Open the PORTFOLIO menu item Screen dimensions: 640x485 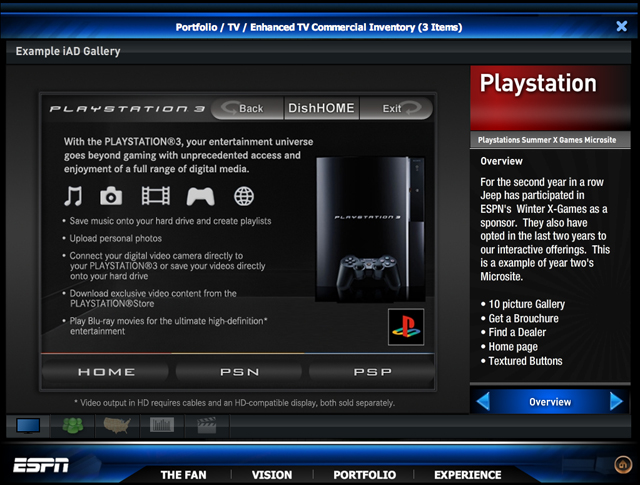pyautogui.click(x=364, y=475)
